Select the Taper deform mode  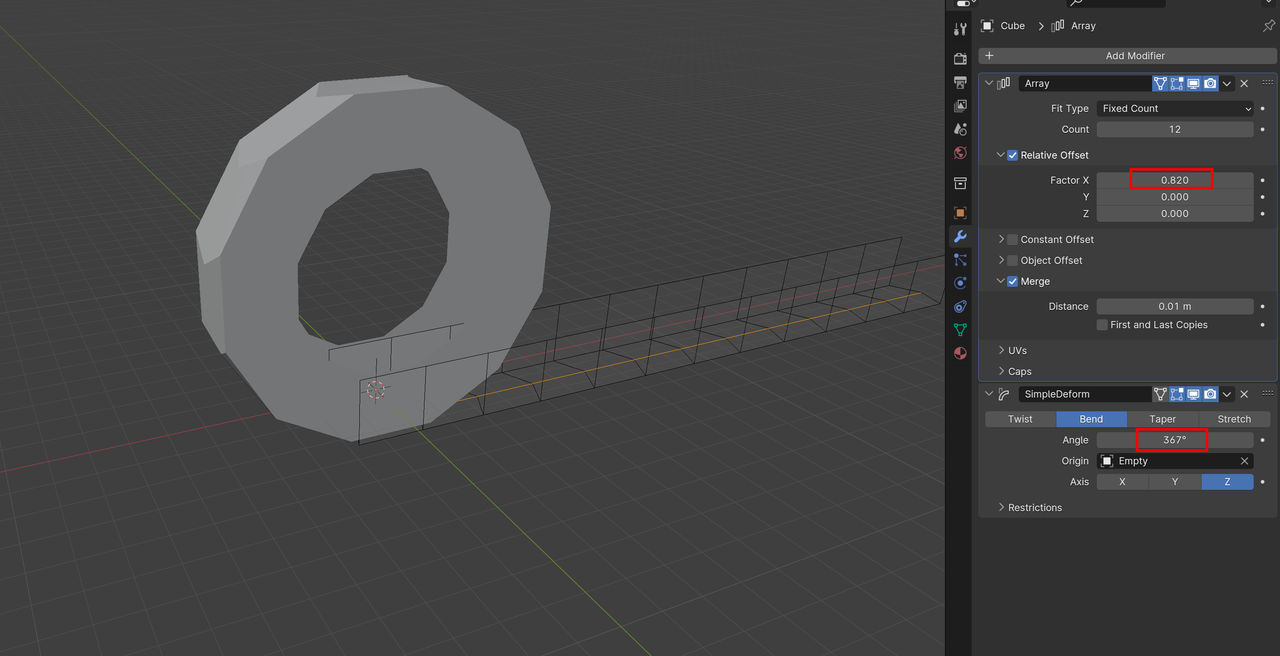[1162, 419]
